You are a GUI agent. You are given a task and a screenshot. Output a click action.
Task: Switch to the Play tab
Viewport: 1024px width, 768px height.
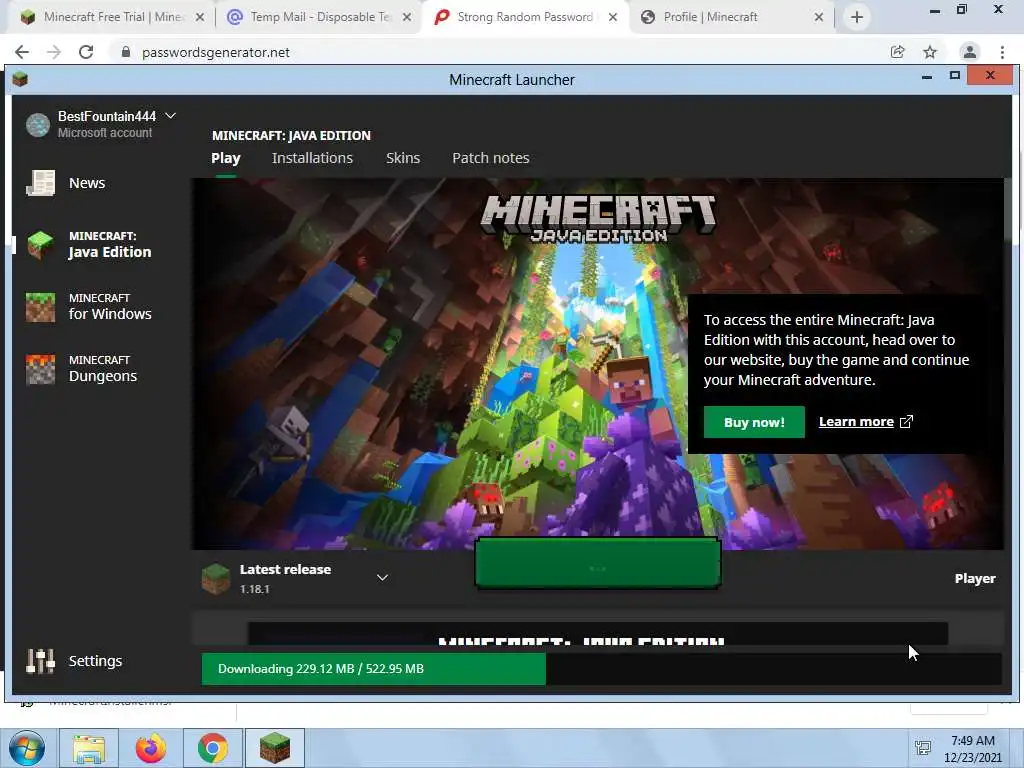coord(225,158)
